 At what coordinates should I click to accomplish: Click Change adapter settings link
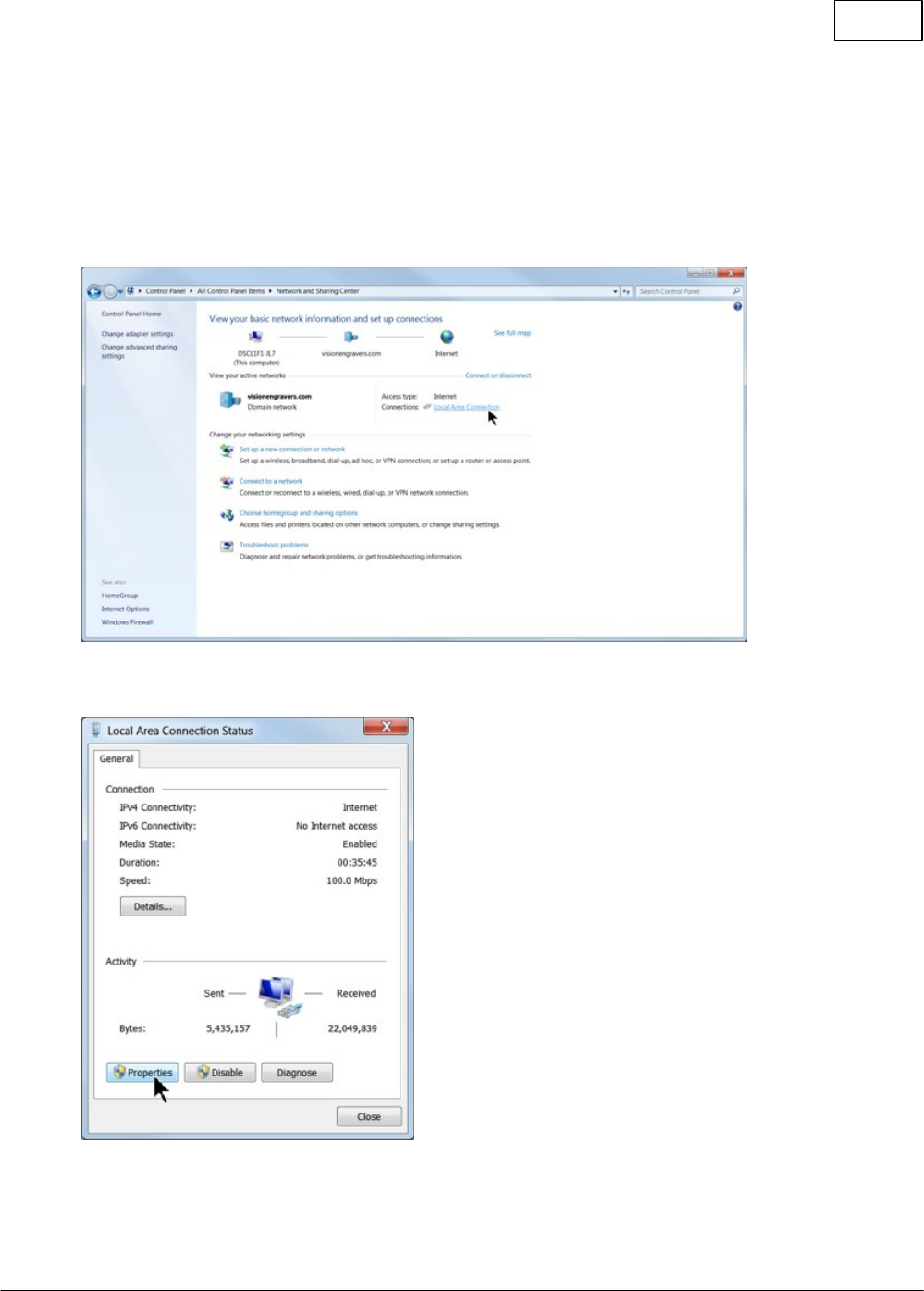tap(137, 334)
